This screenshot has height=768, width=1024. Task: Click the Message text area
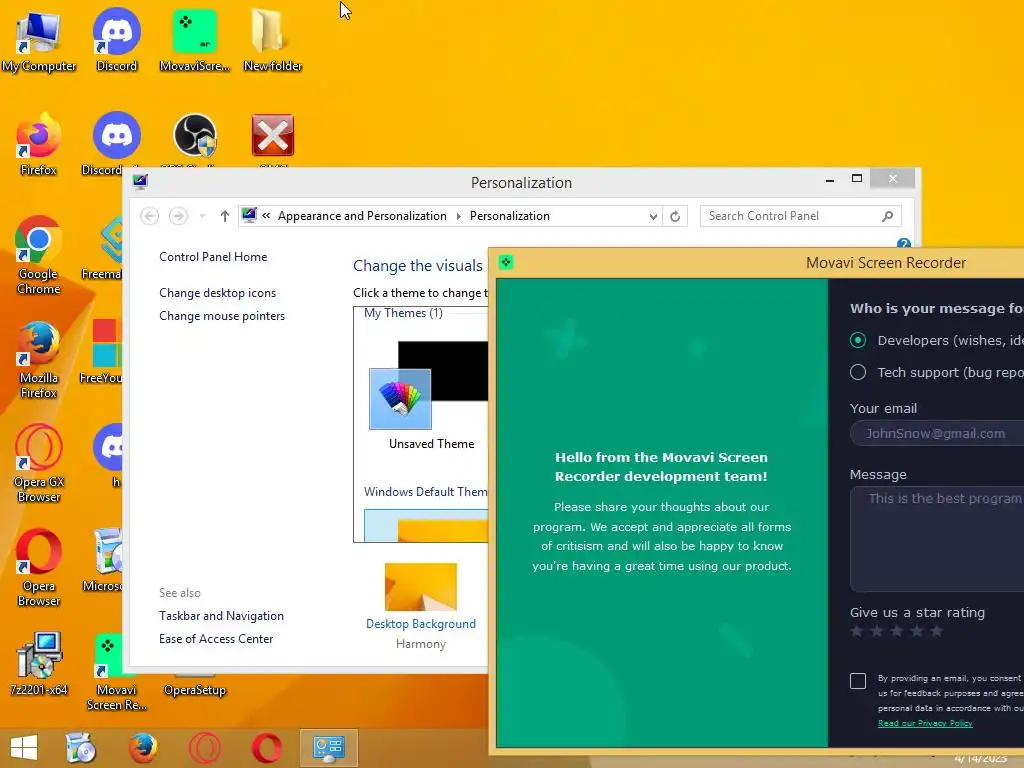coord(936,539)
